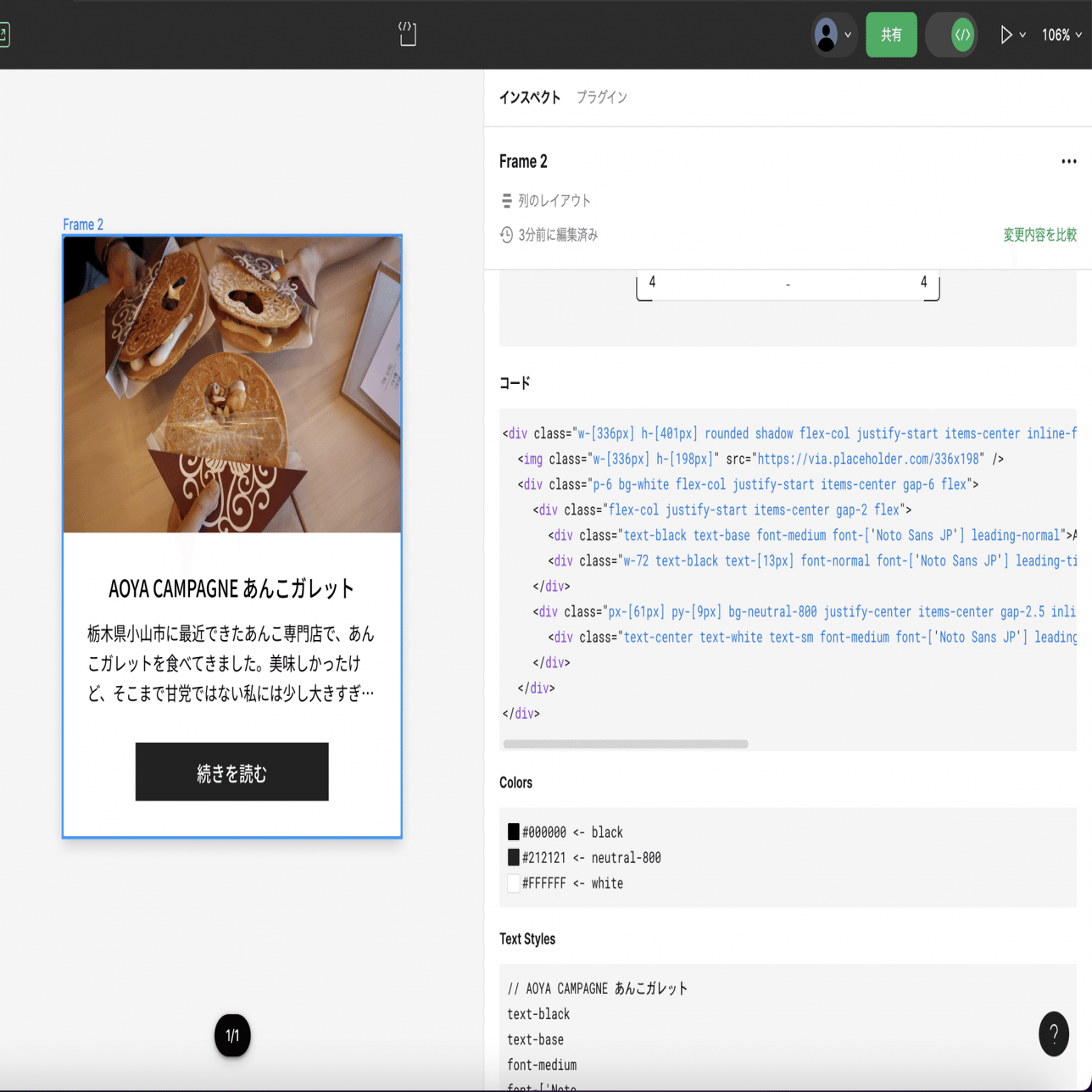
Task: Click the コード section heading
Action: [515, 383]
